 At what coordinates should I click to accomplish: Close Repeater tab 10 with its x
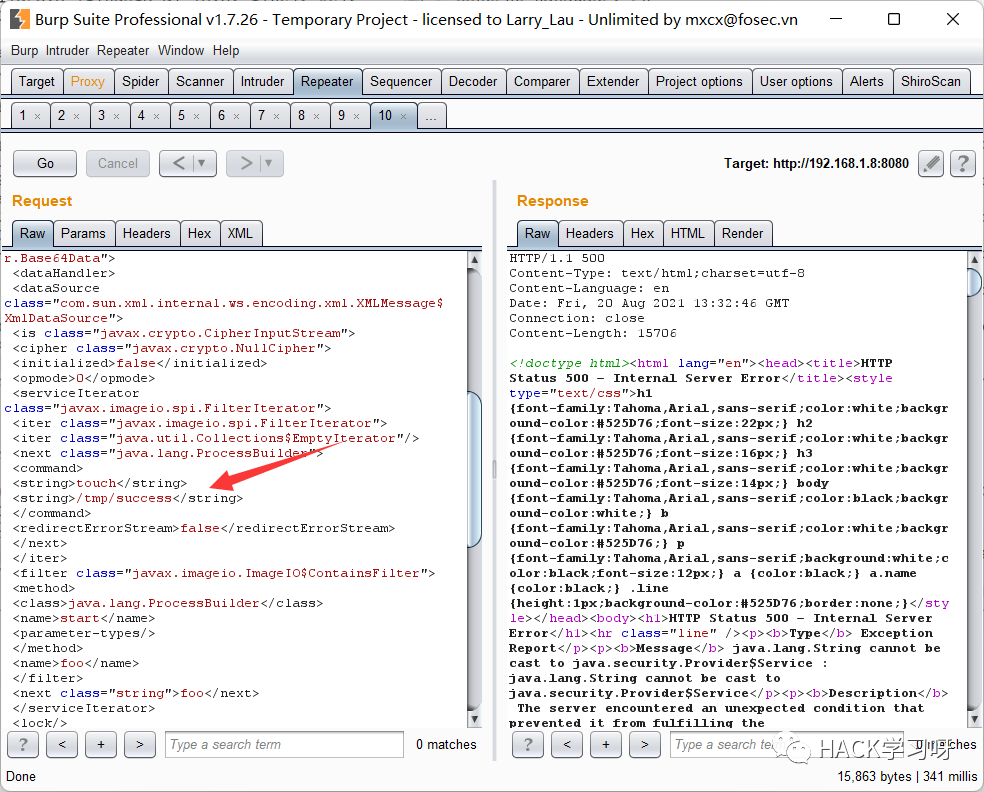pos(404,116)
